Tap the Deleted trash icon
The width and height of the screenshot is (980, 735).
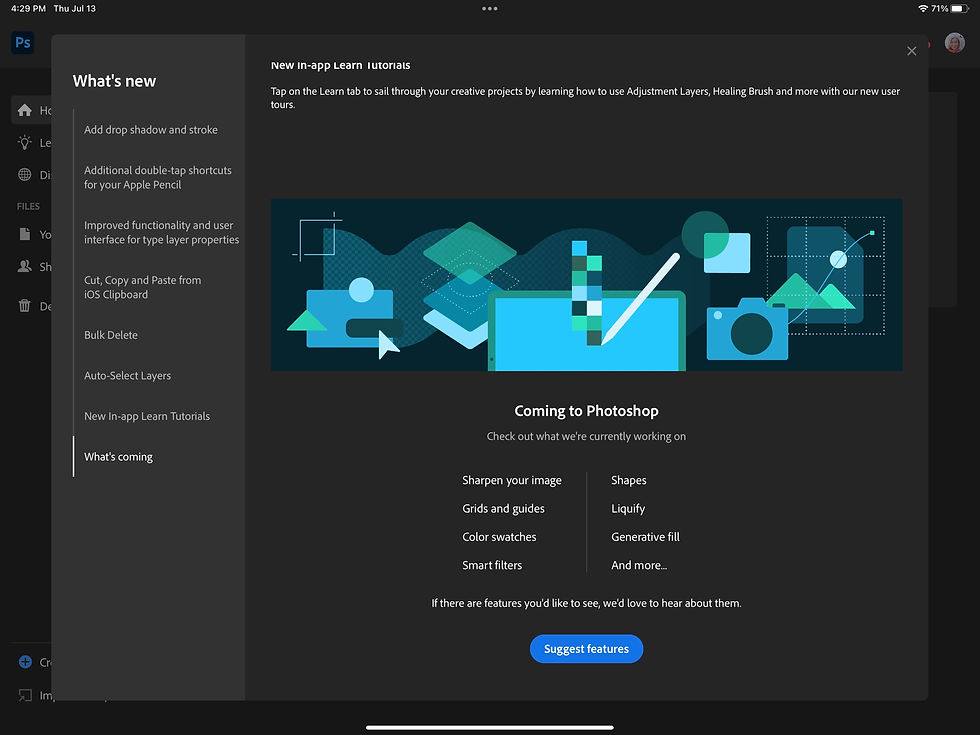point(24,306)
